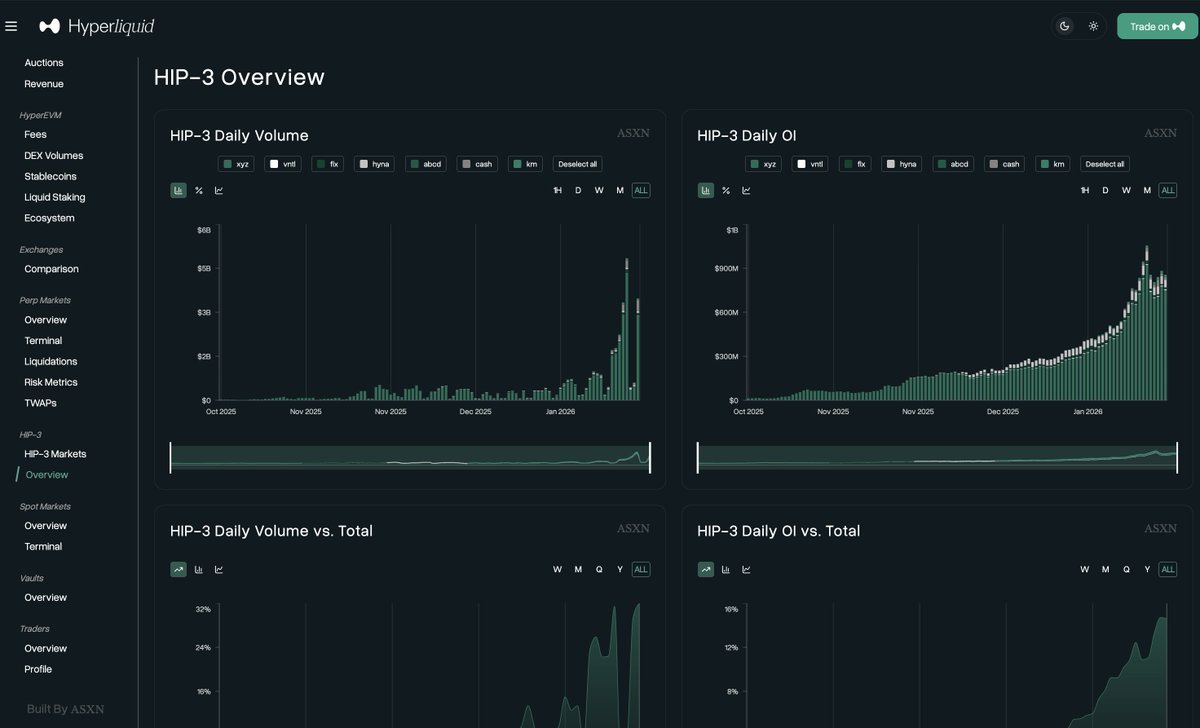Toggle km series in Daily OI

(1052, 164)
